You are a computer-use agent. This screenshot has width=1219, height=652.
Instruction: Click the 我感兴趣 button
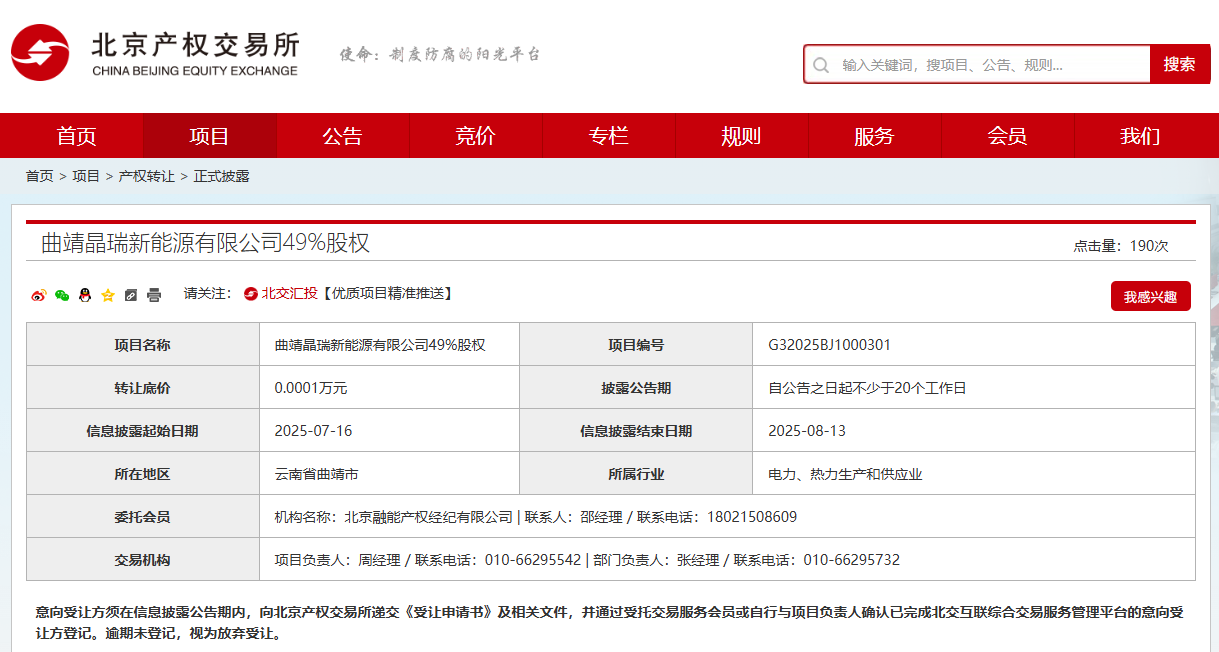[x=1150, y=297]
